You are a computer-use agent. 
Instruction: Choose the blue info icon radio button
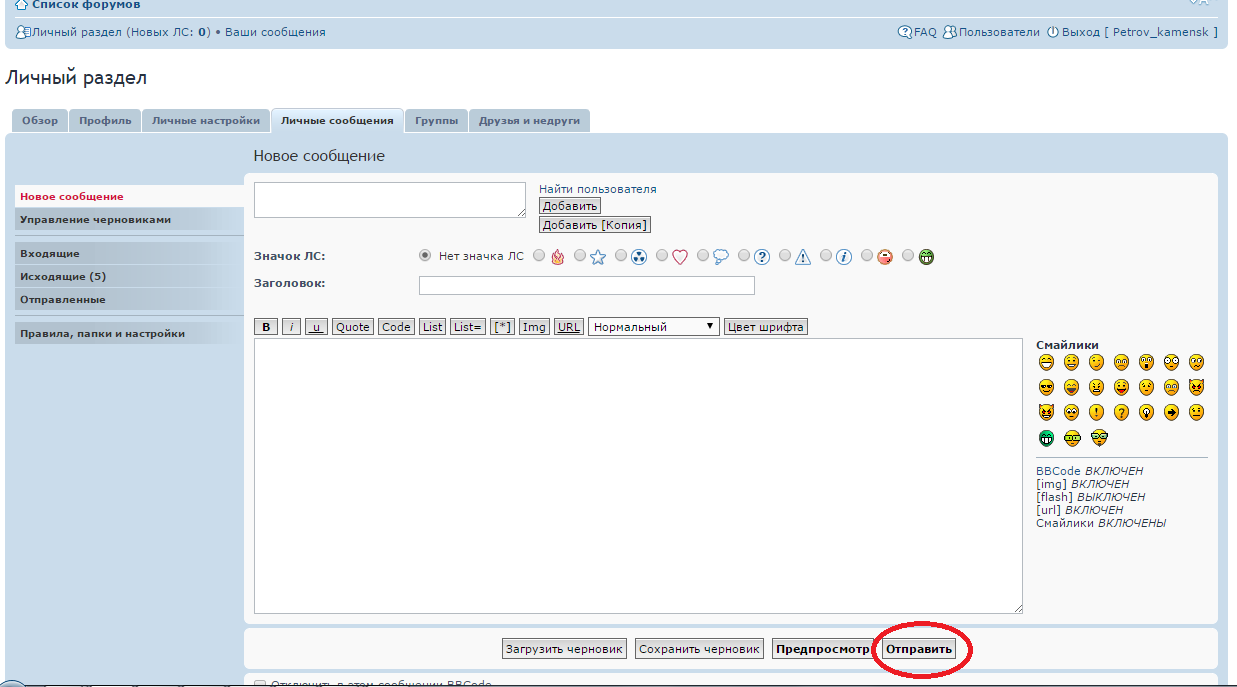click(826, 256)
